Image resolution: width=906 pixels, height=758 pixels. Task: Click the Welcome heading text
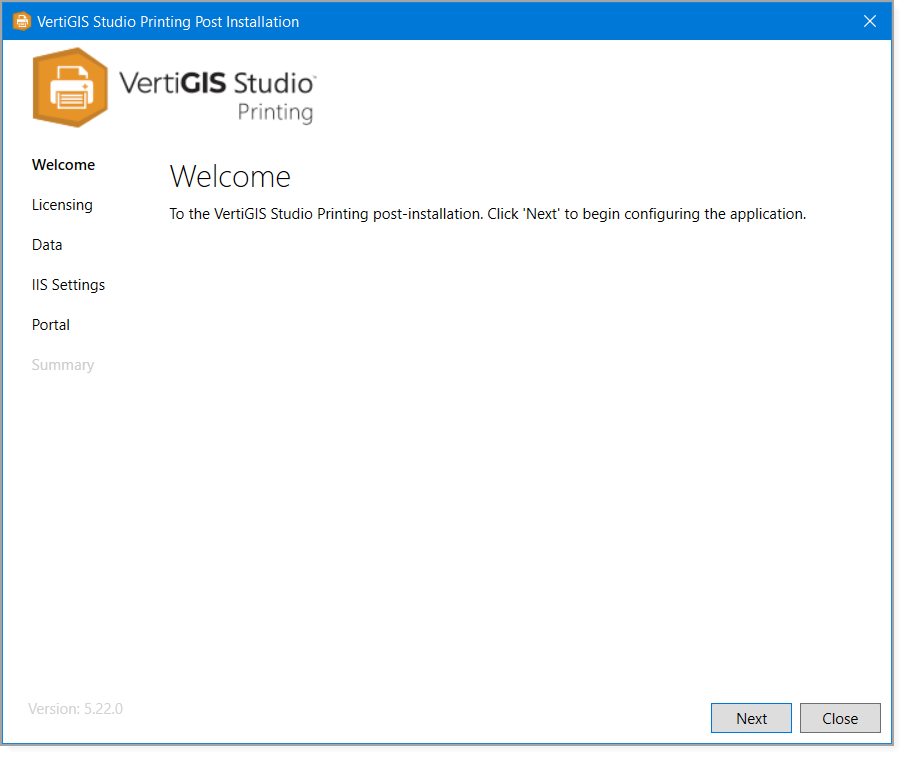[230, 176]
